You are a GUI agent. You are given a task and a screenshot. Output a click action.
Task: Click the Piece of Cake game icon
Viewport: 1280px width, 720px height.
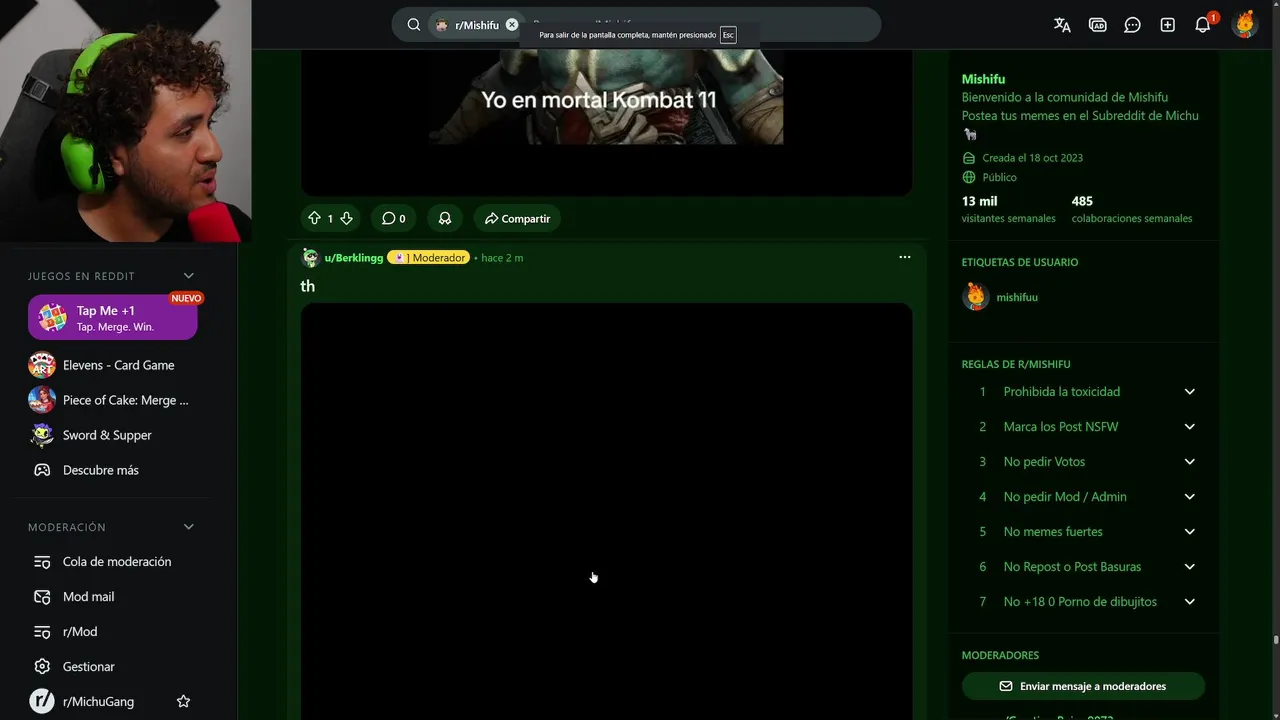(42, 400)
